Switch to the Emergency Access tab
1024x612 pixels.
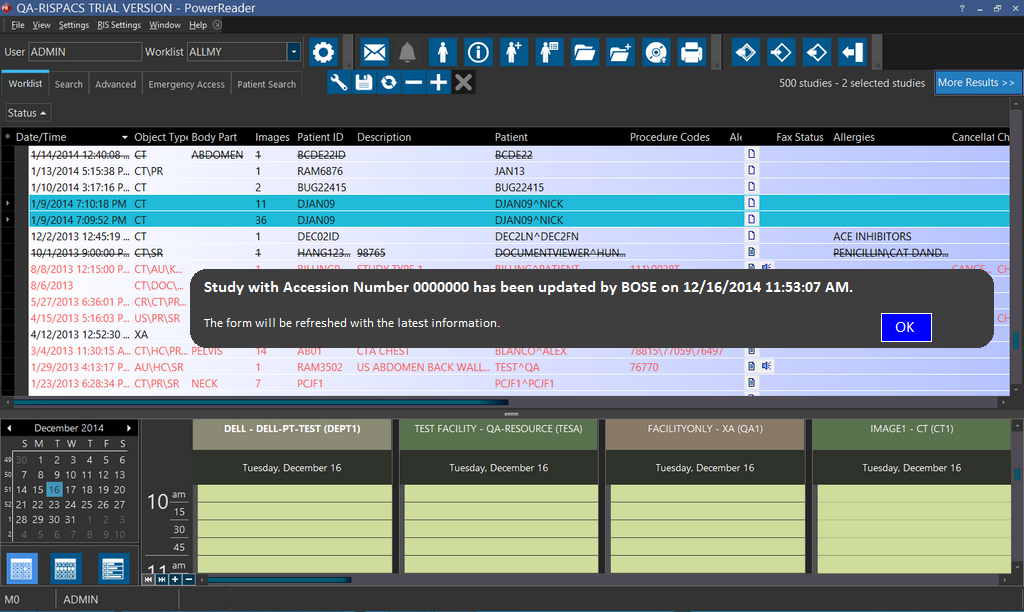coord(186,84)
